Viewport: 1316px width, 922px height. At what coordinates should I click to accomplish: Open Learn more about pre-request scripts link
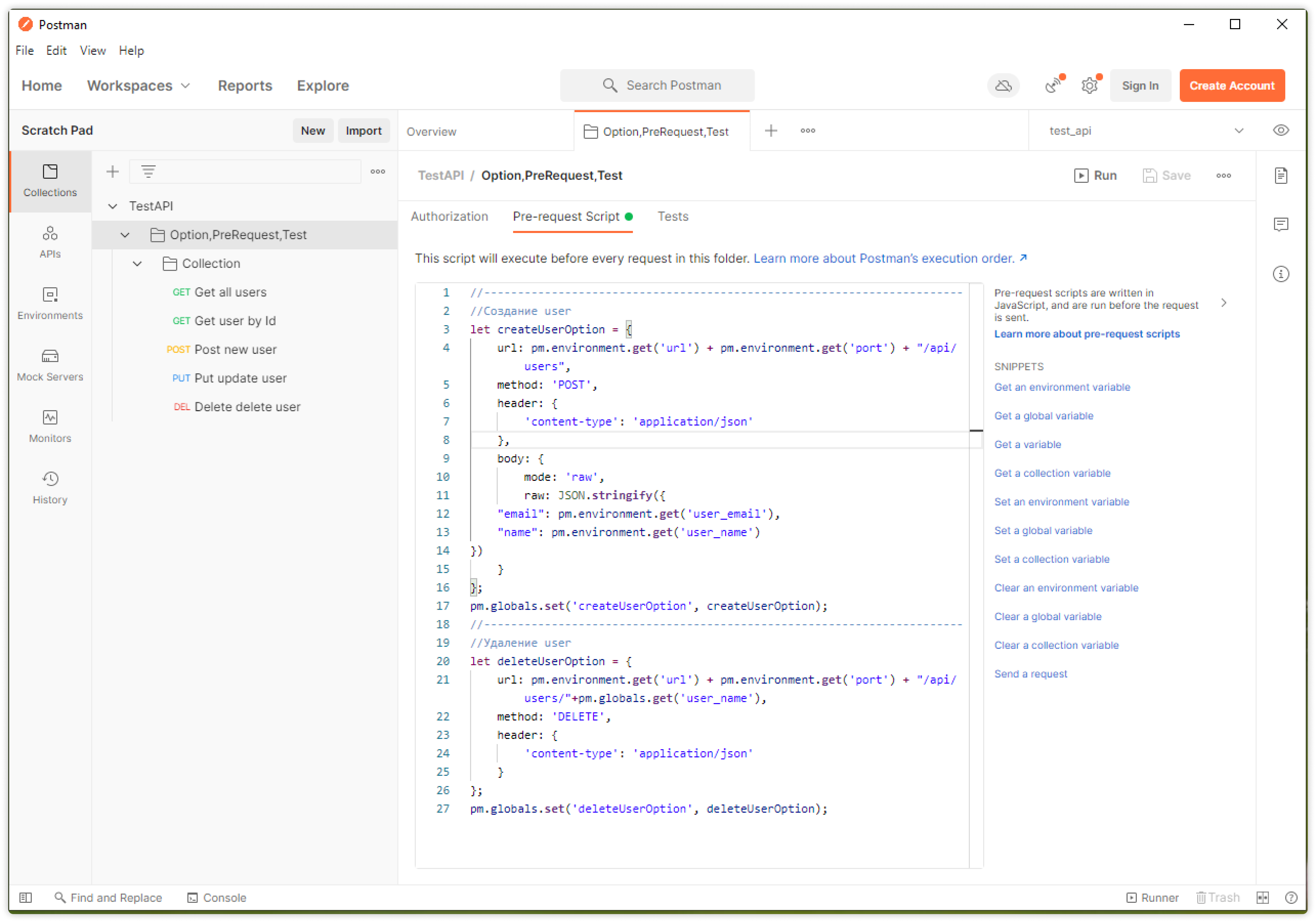pos(1087,334)
